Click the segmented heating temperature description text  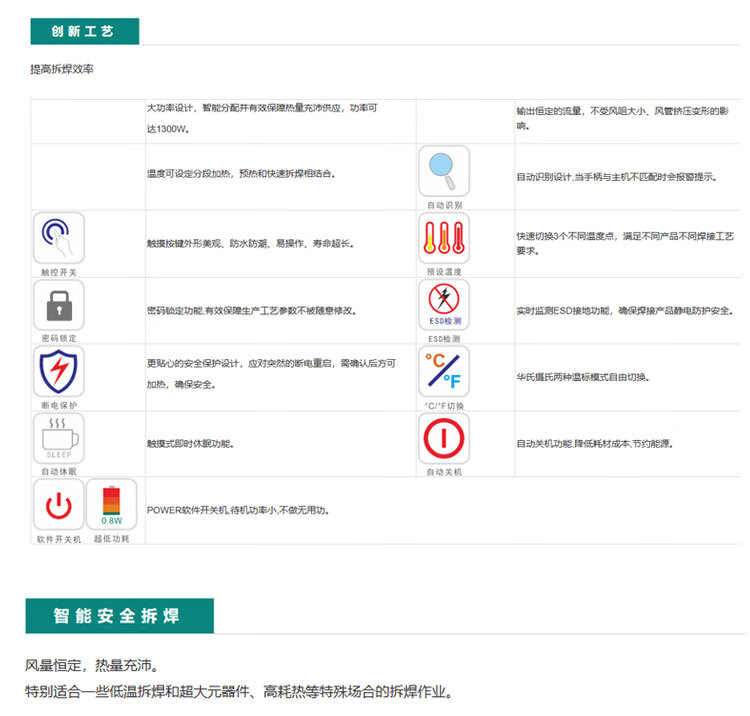[x=241, y=174]
